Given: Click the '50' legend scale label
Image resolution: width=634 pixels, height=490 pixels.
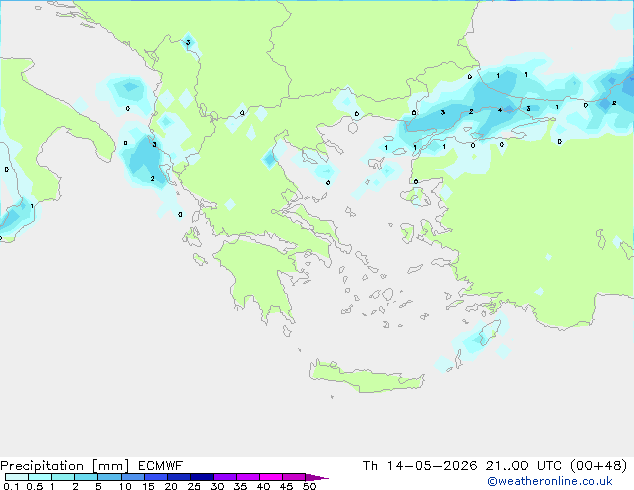Looking at the screenshot, I should click(309, 486).
